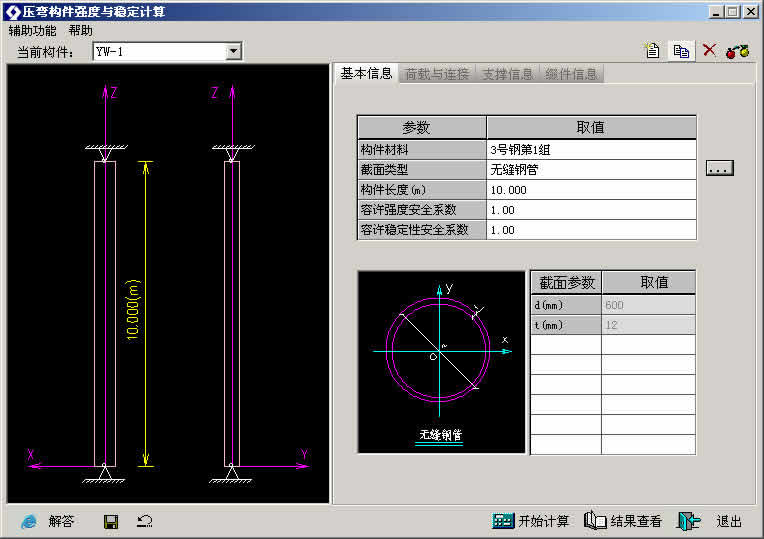Image resolution: width=764 pixels, height=539 pixels.
Task: Click the 结果查看 book icon
Action: coord(595,520)
